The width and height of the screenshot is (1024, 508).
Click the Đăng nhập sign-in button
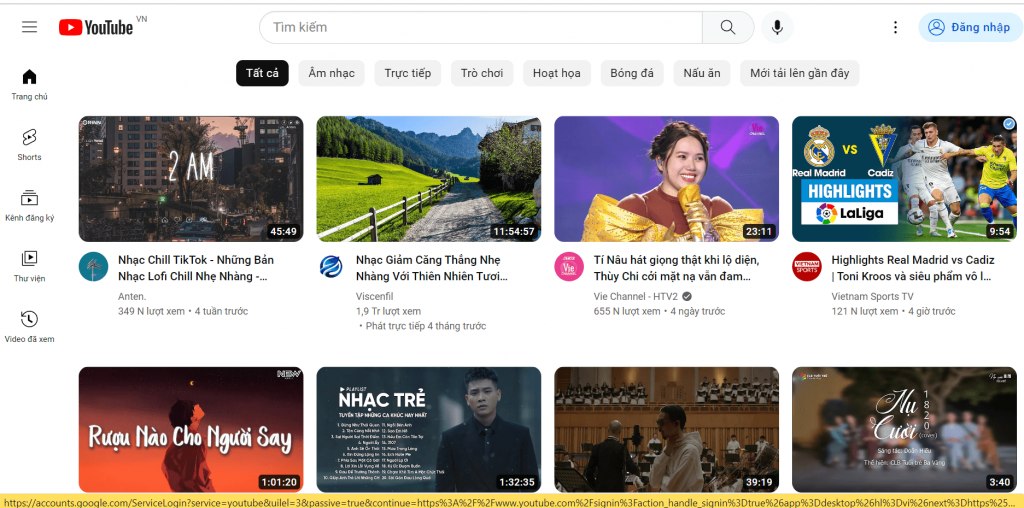pyautogui.click(x=969, y=27)
